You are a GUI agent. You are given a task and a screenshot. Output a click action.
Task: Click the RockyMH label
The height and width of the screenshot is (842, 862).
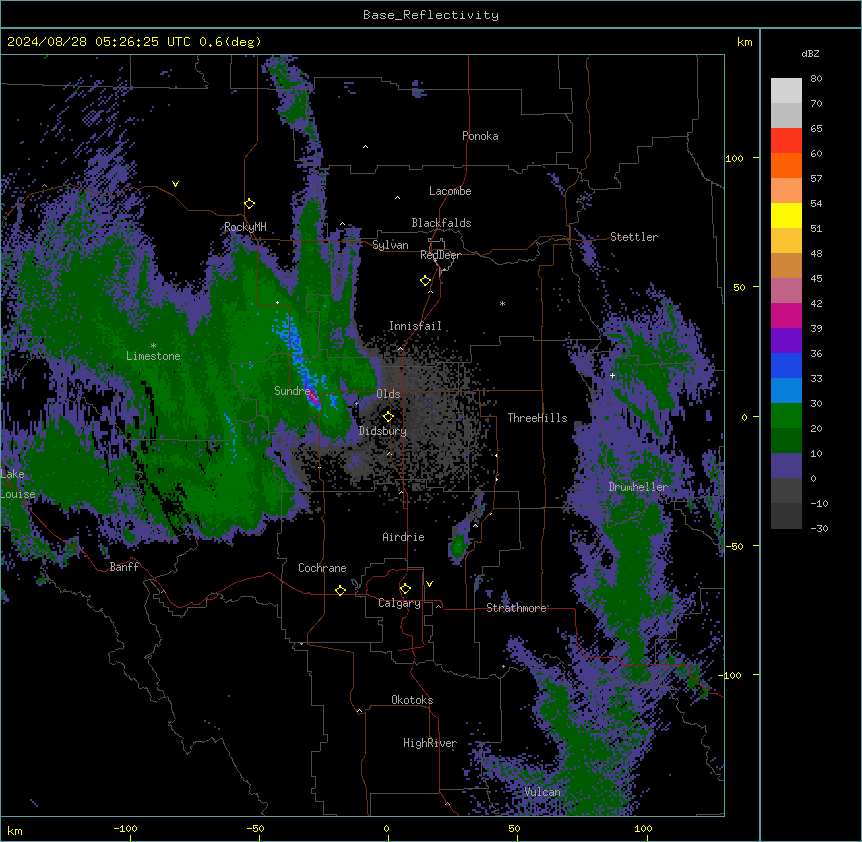(245, 227)
